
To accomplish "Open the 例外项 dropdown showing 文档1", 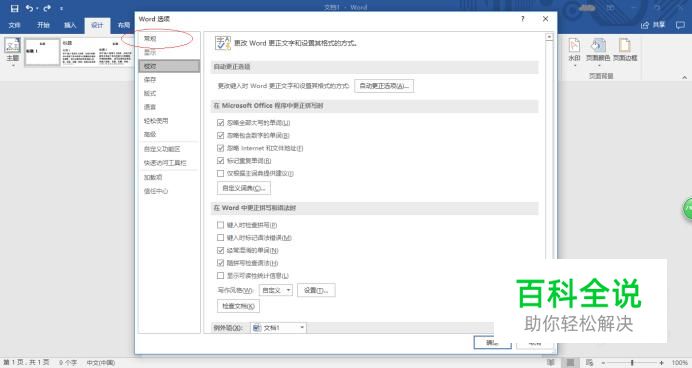I will (278, 328).
